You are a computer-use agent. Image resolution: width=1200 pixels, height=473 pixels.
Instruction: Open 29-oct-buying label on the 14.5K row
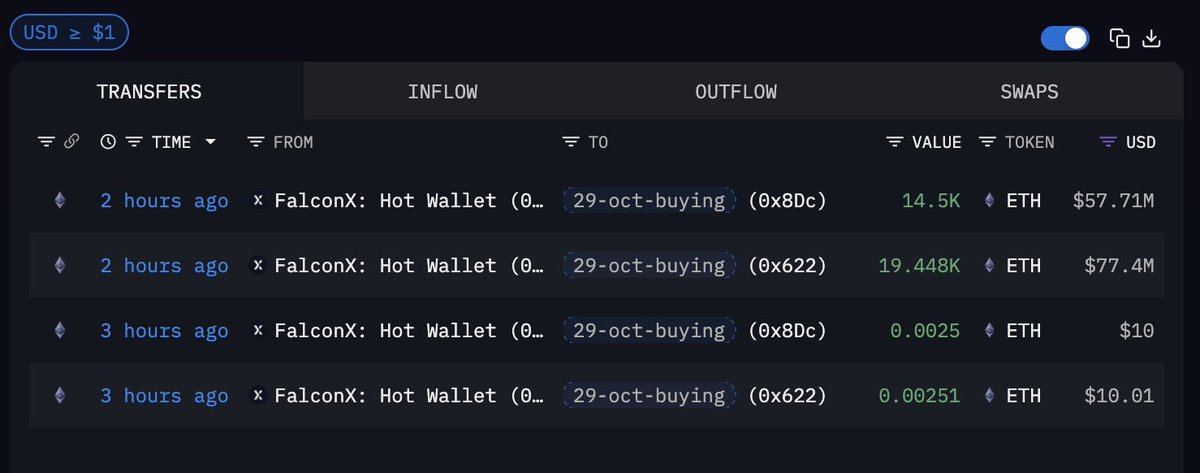(649, 201)
